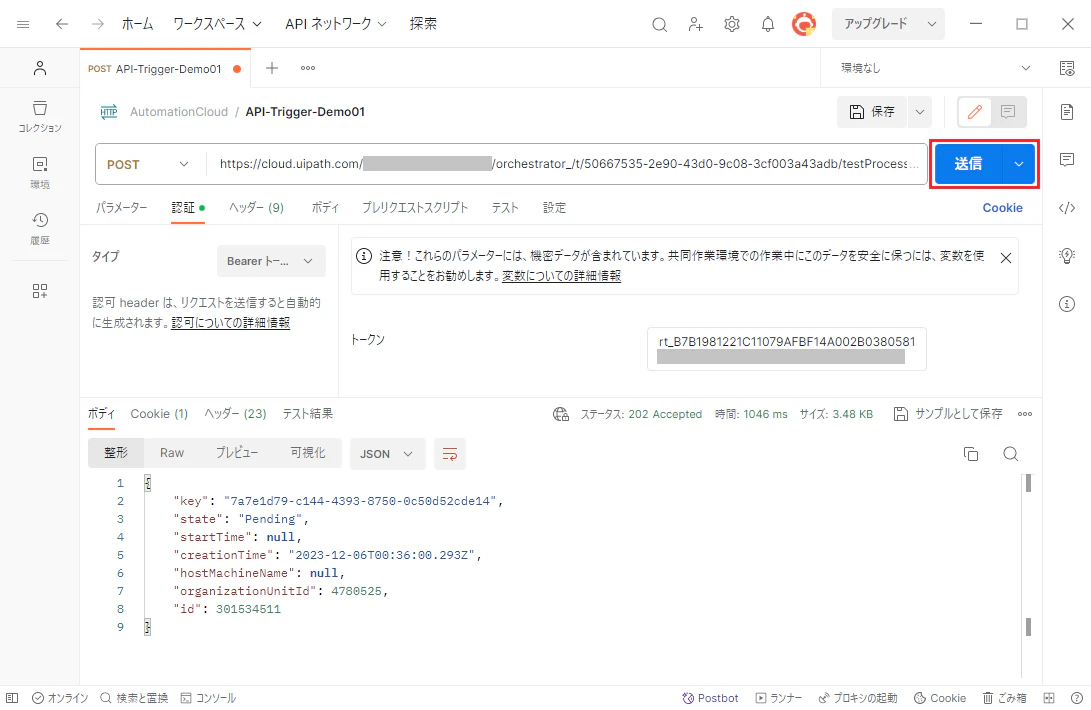The width and height of the screenshot is (1091, 710).
Task: Open プレリクエストスクリプト tab
Action: pyautogui.click(x=415, y=207)
